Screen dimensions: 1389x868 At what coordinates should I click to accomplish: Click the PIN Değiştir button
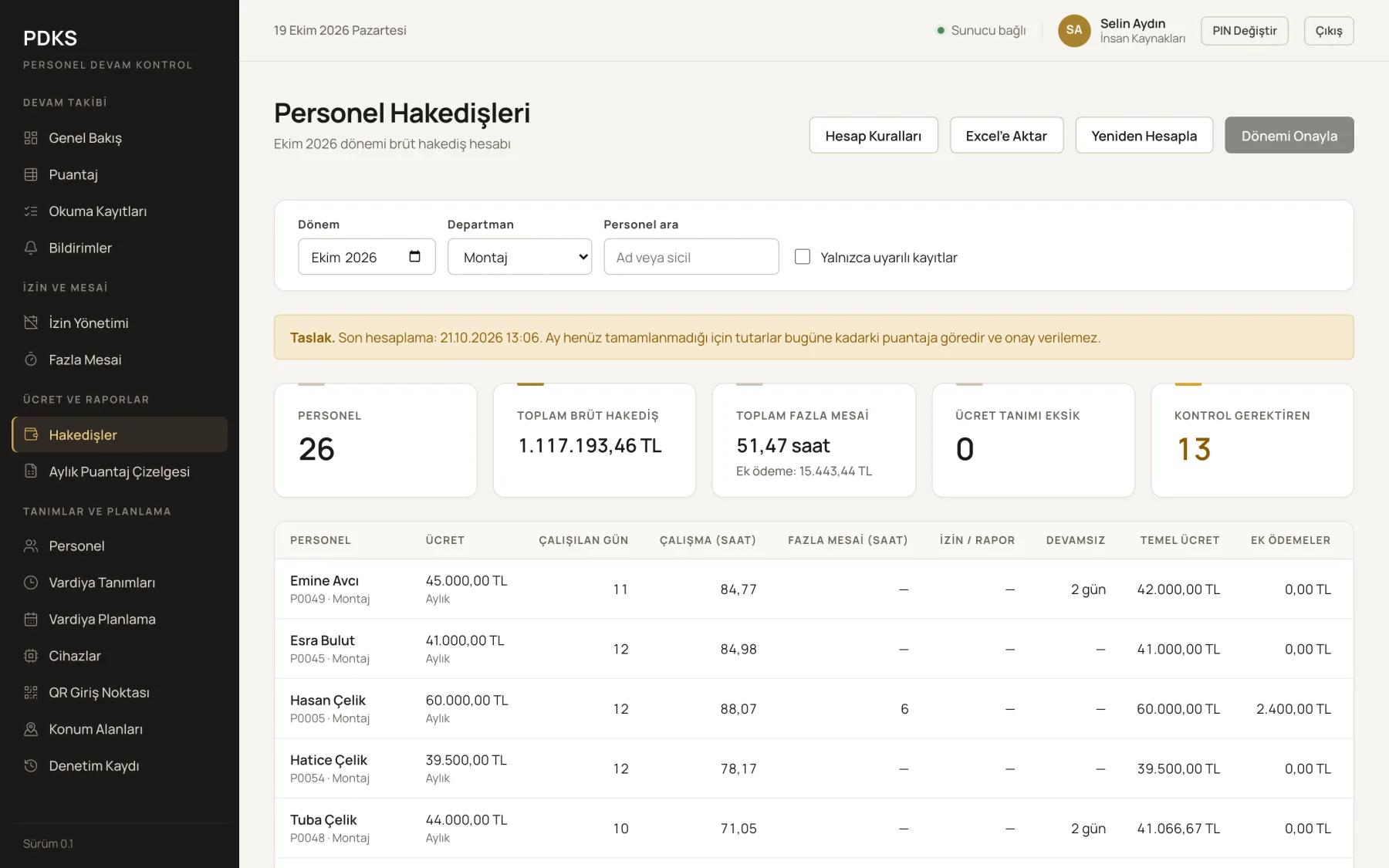pos(1244,31)
